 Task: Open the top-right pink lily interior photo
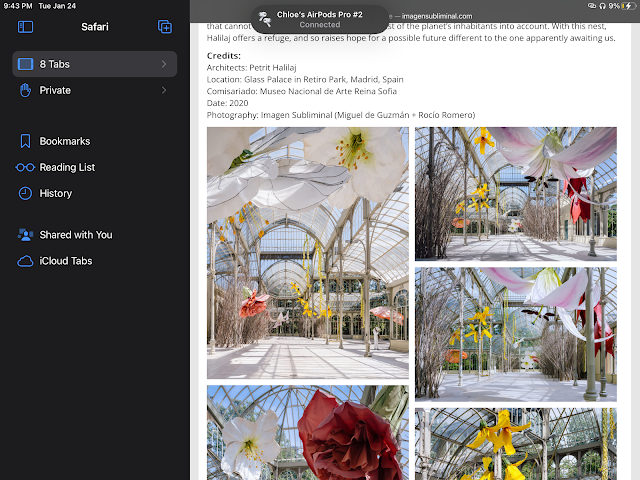(x=516, y=194)
